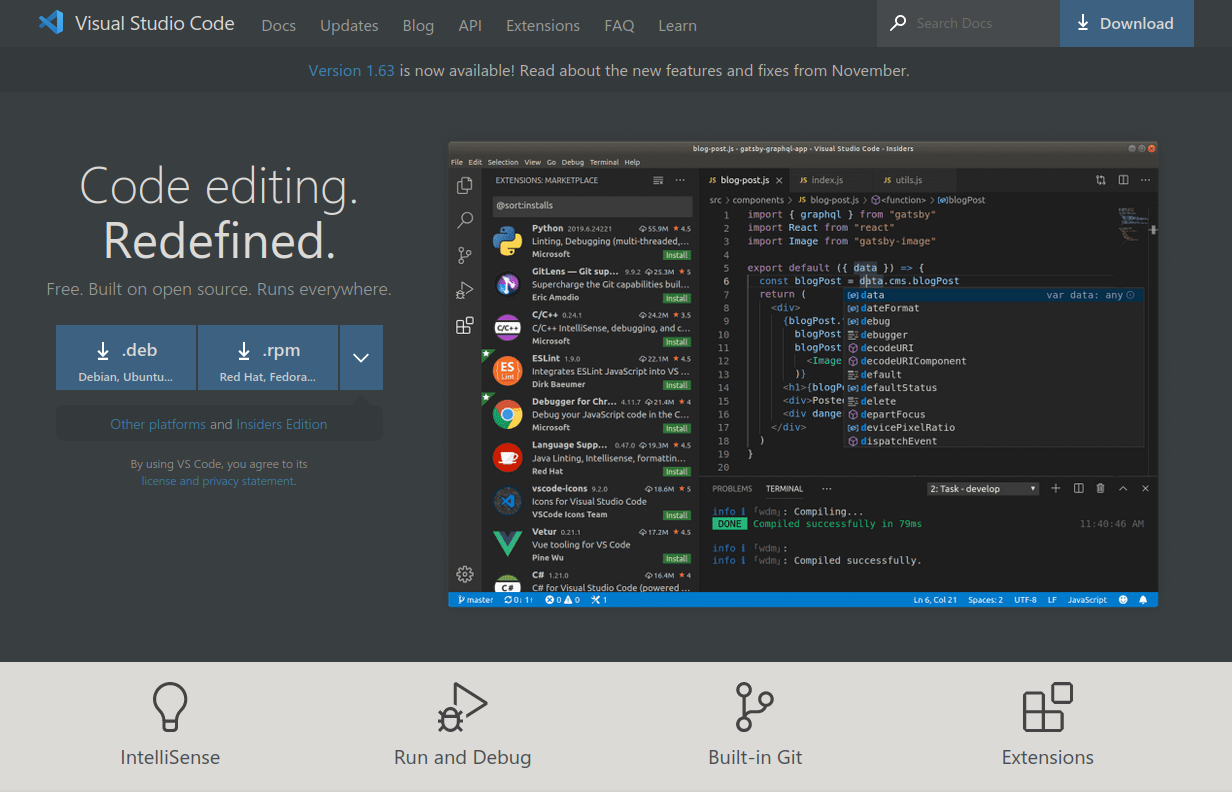
Task: Open Updates in the top navigation
Action: [x=349, y=25]
